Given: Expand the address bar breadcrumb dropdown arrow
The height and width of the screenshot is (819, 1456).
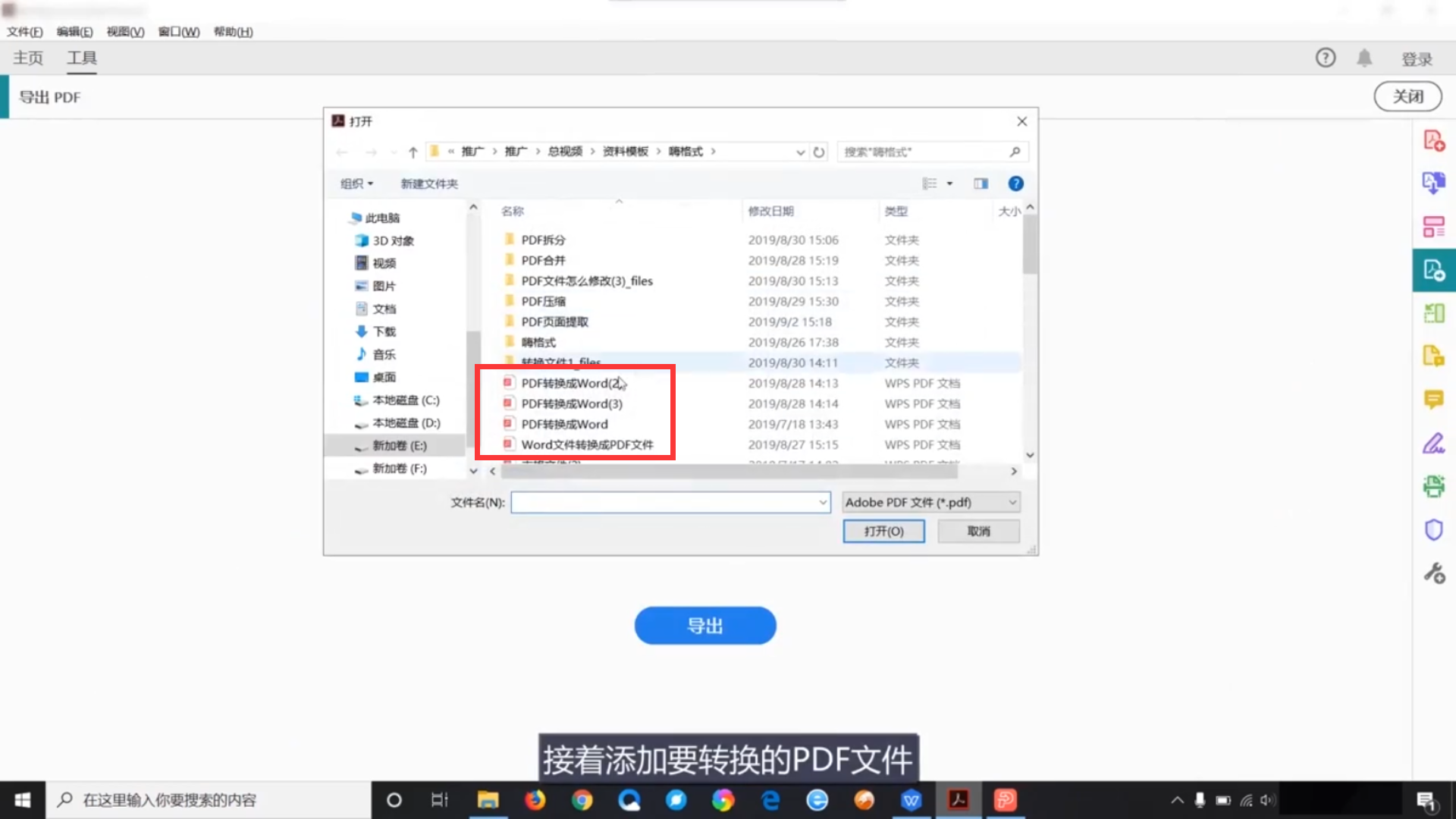Looking at the screenshot, I should click(800, 152).
